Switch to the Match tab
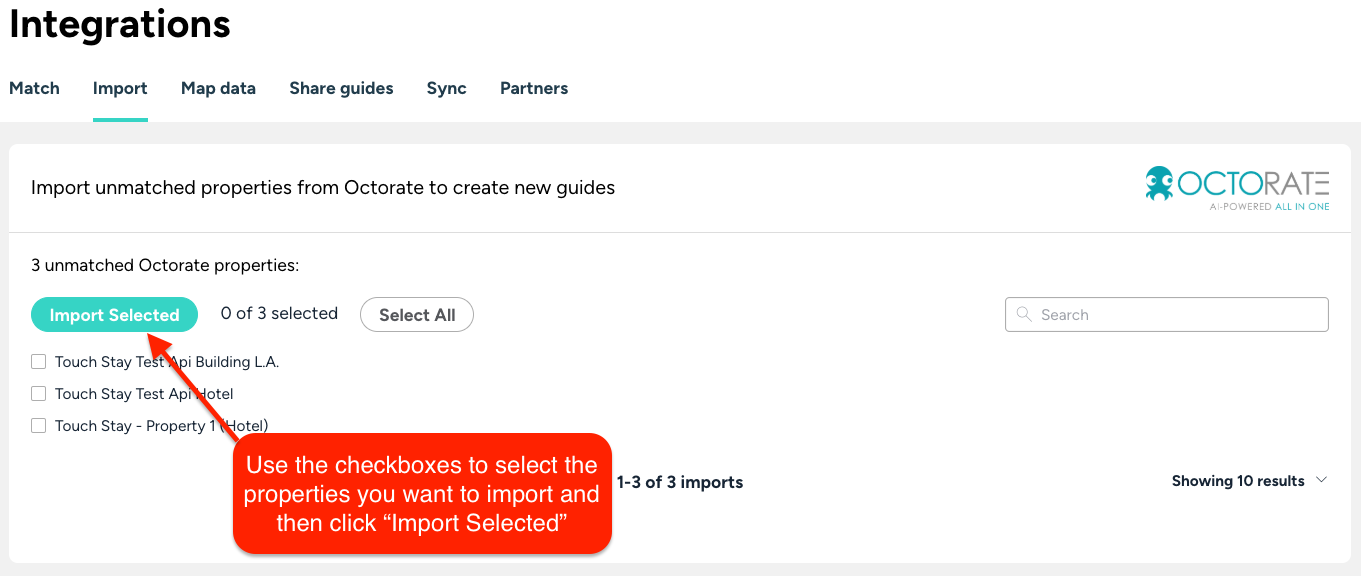 tap(34, 88)
